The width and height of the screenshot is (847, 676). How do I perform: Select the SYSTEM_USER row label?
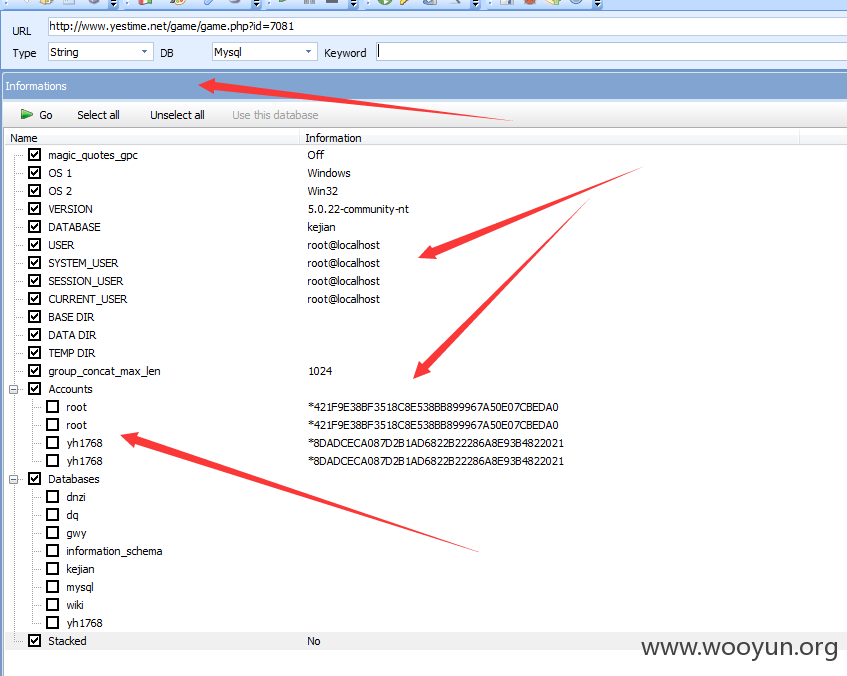tap(83, 263)
